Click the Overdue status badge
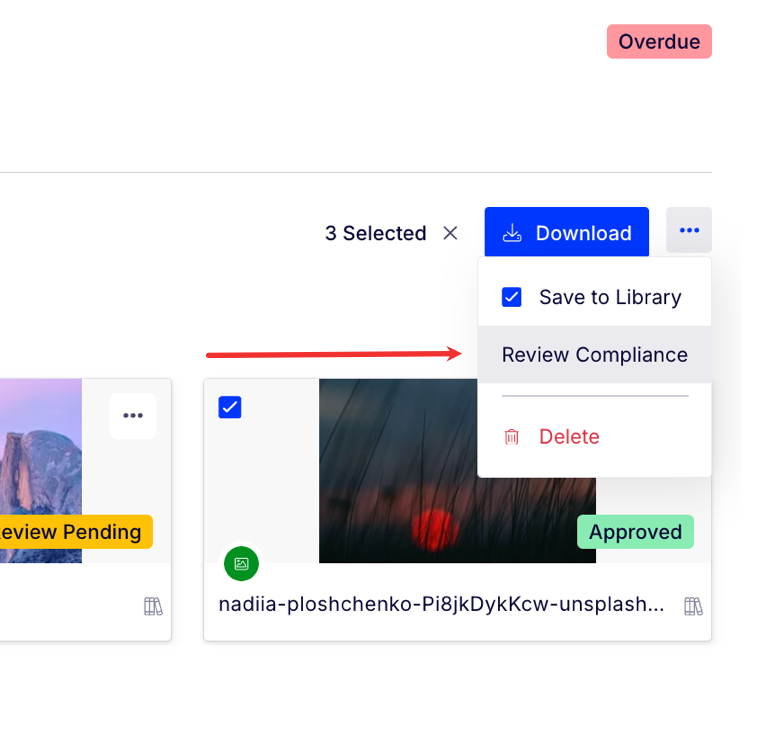The image size is (784, 736). click(659, 42)
